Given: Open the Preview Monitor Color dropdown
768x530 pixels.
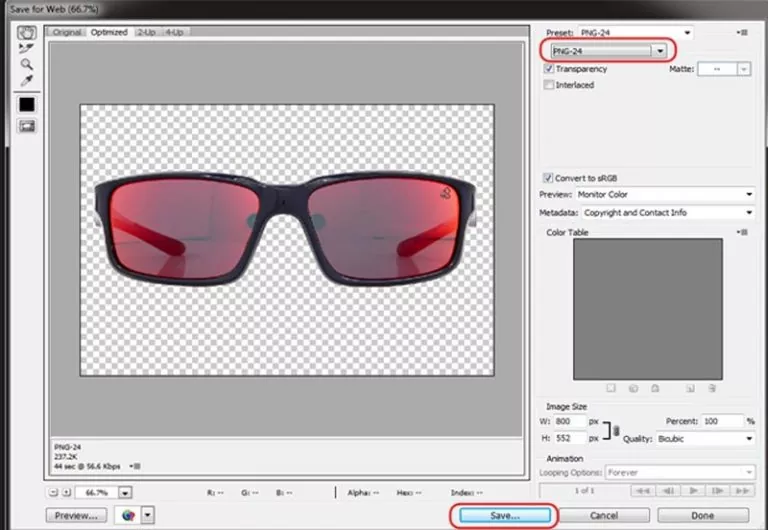Looking at the screenshot, I should (665, 194).
